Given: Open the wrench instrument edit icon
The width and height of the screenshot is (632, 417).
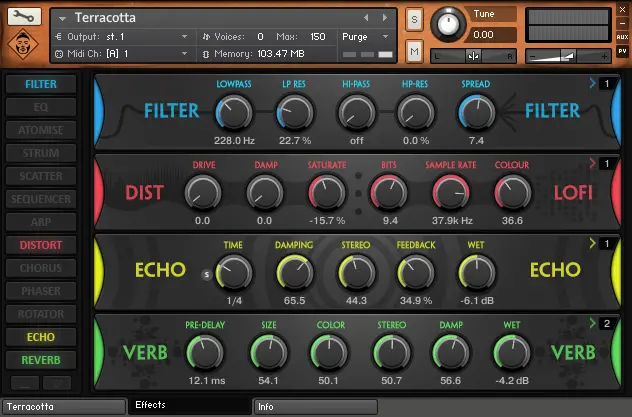Looking at the screenshot, I should click(24, 17).
